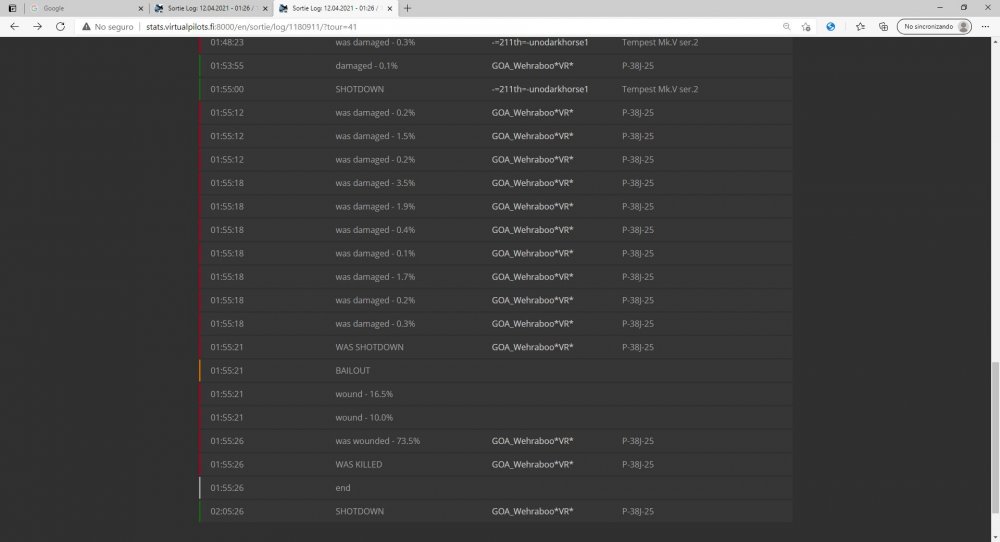Open the Favorites list

click(860, 27)
